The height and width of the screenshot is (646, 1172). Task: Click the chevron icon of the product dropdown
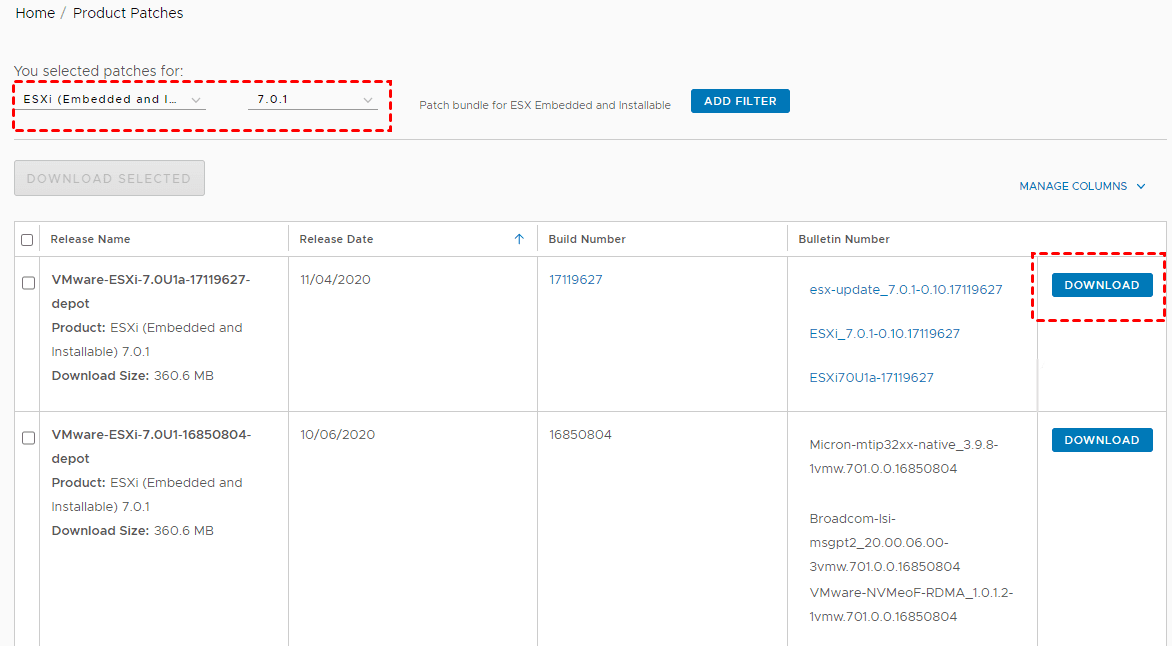[x=196, y=99]
